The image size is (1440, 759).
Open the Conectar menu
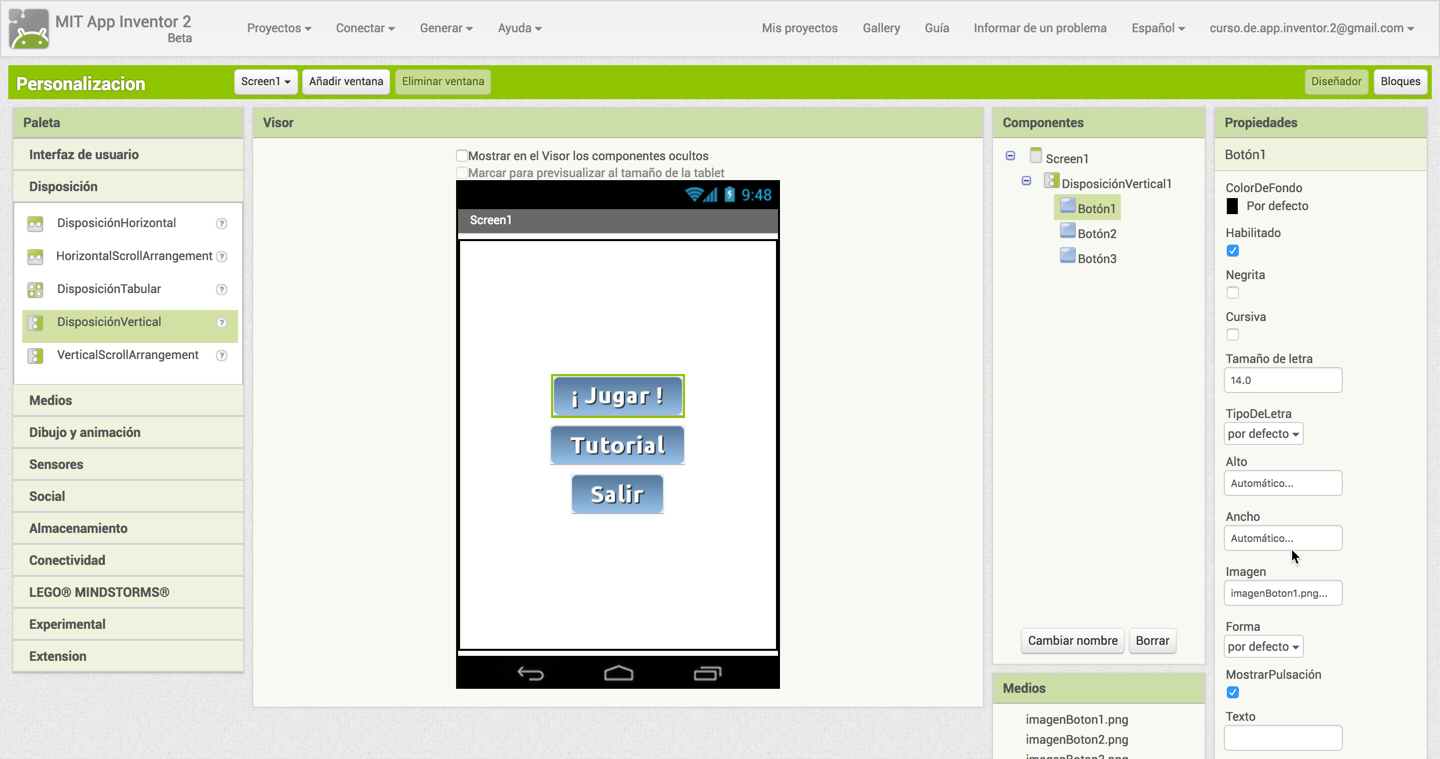click(365, 28)
